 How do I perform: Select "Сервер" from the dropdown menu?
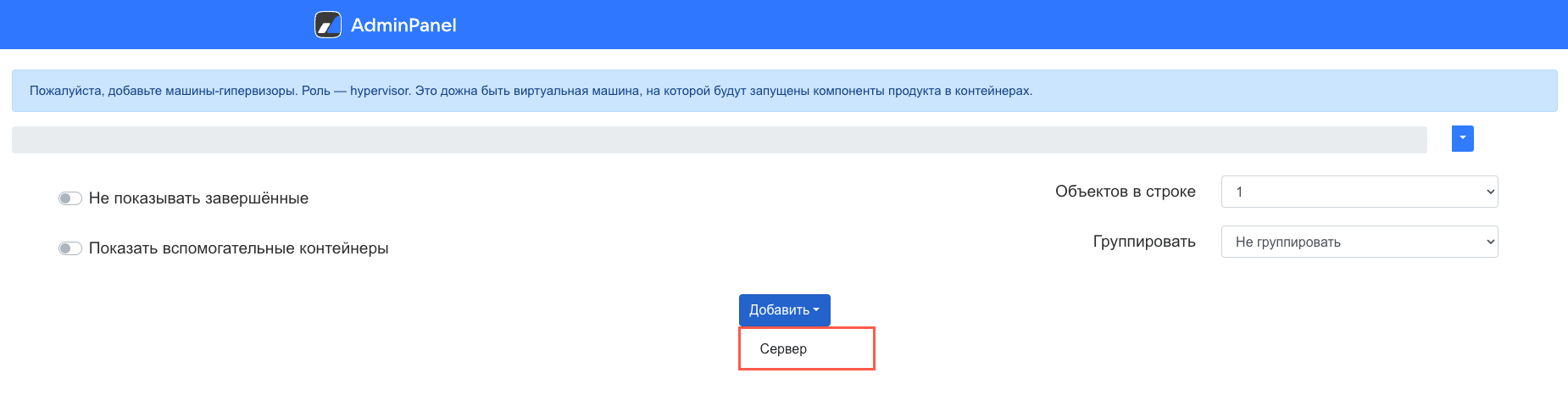click(x=784, y=349)
